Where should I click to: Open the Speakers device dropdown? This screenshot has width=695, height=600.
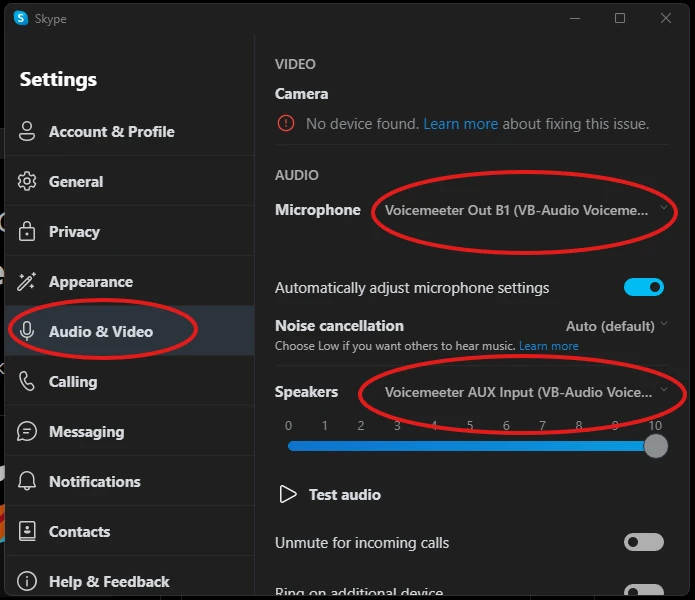click(525, 392)
